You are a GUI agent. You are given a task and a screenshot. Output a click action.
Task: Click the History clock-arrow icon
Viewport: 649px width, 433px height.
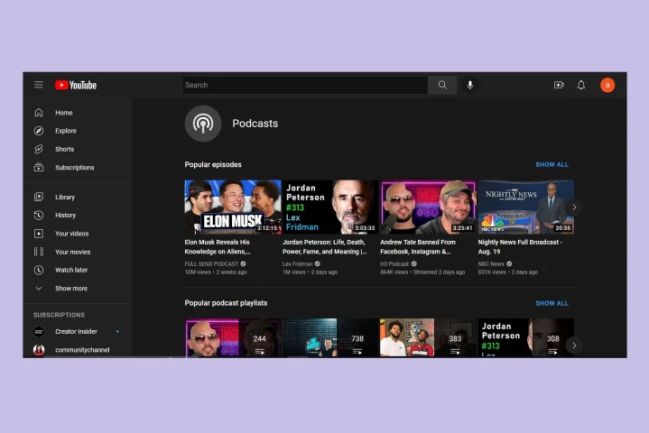click(38, 215)
